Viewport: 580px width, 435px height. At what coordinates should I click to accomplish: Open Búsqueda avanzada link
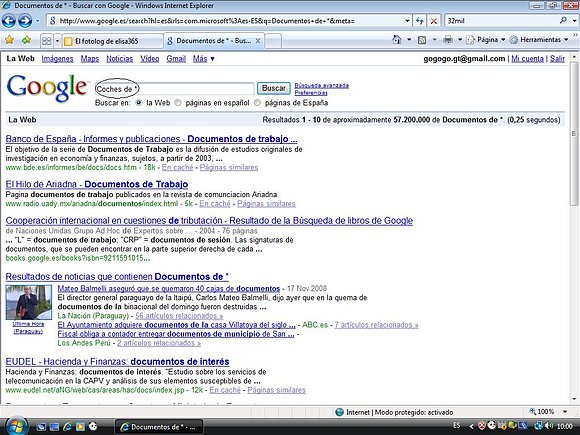[321, 85]
